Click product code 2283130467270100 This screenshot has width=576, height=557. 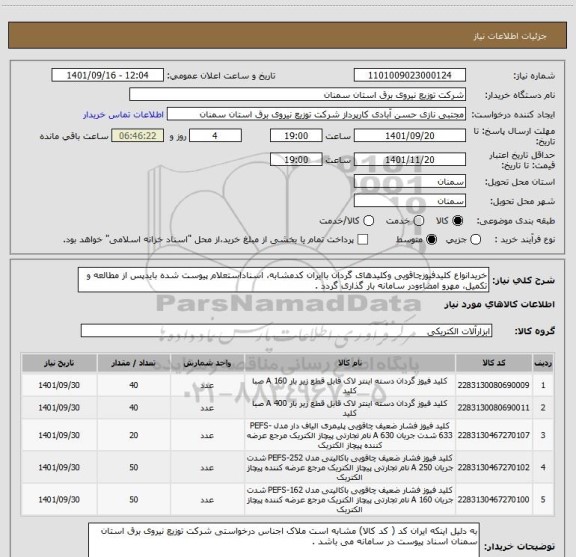[x=493, y=499]
